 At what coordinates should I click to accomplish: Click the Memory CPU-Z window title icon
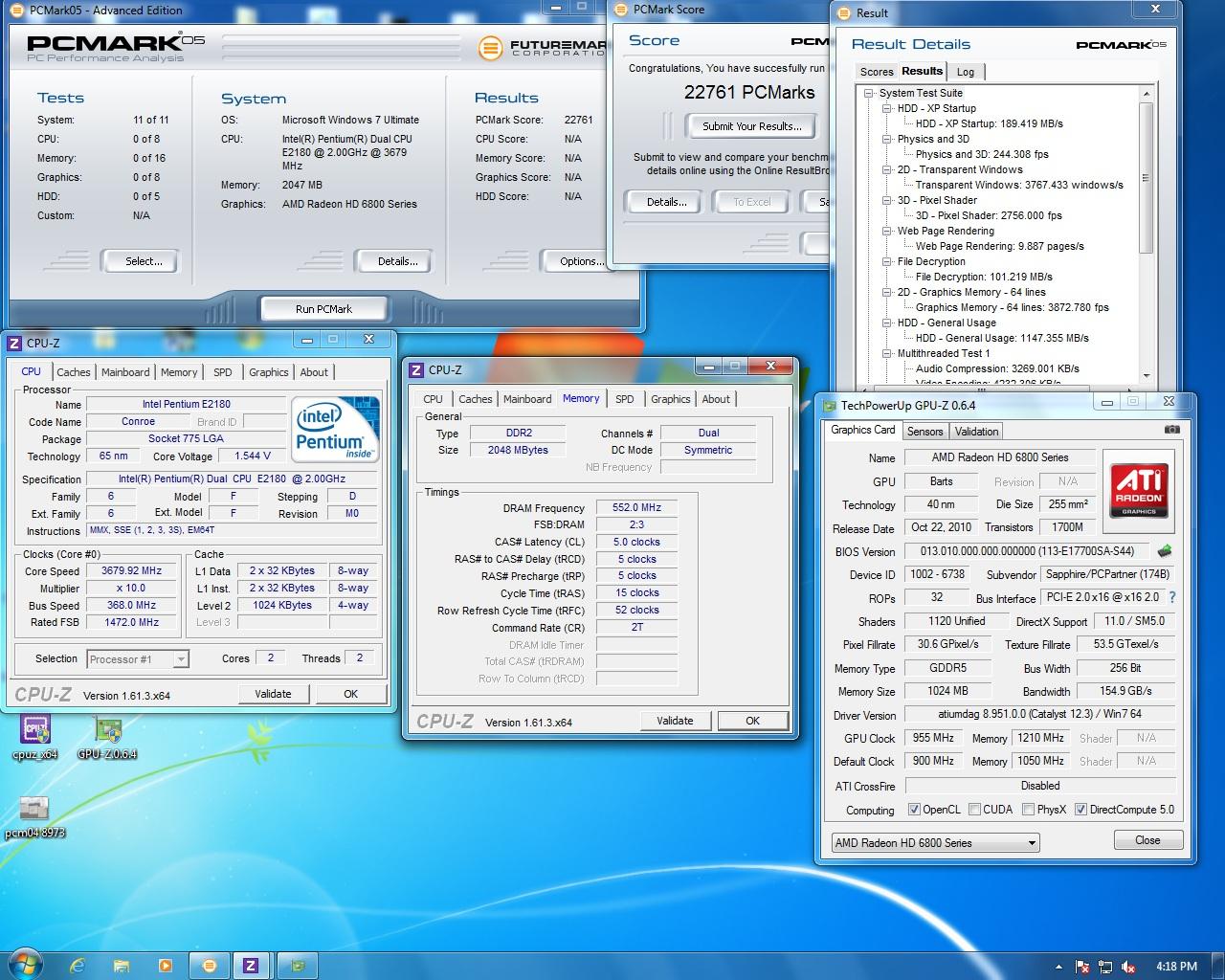click(416, 369)
